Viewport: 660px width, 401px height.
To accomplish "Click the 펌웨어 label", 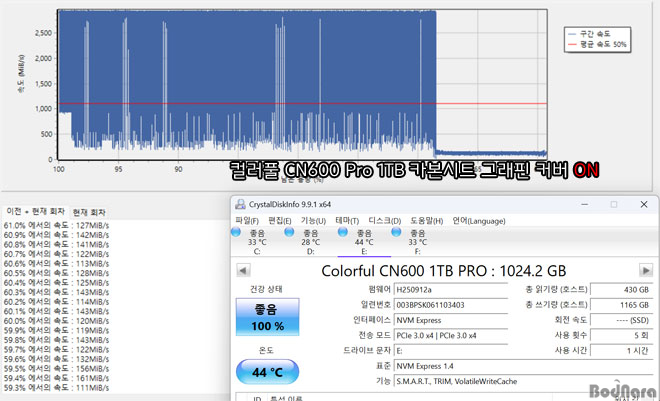I will pyautogui.click(x=379, y=289).
